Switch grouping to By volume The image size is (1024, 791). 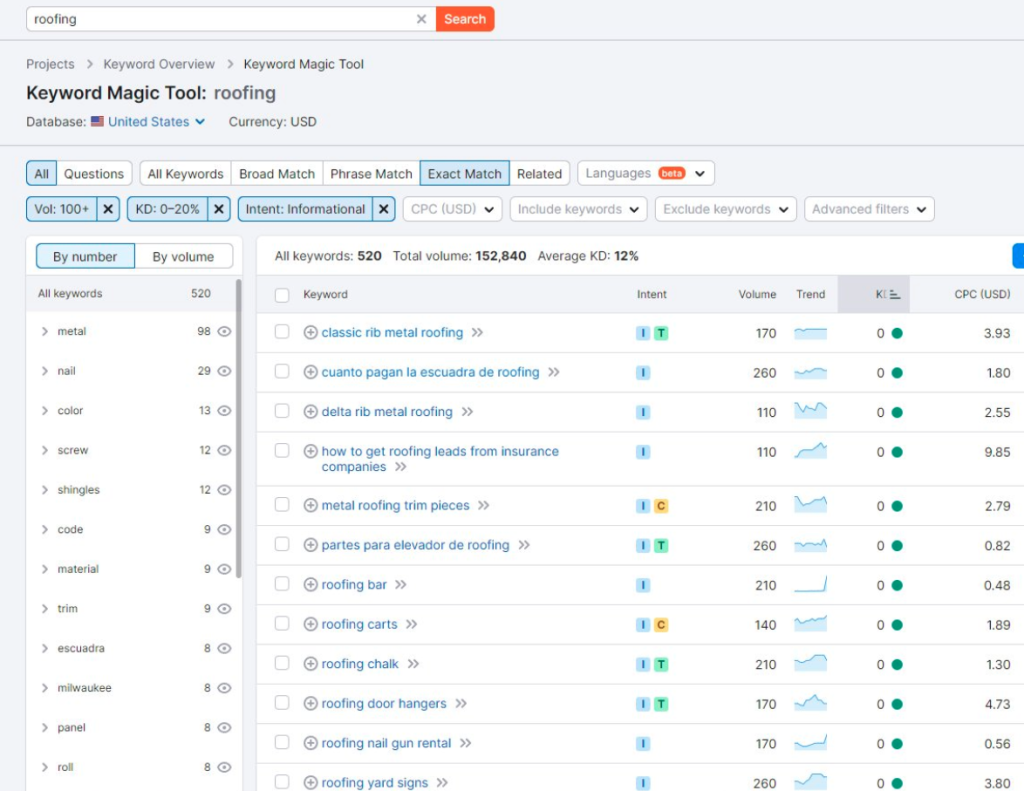click(184, 257)
